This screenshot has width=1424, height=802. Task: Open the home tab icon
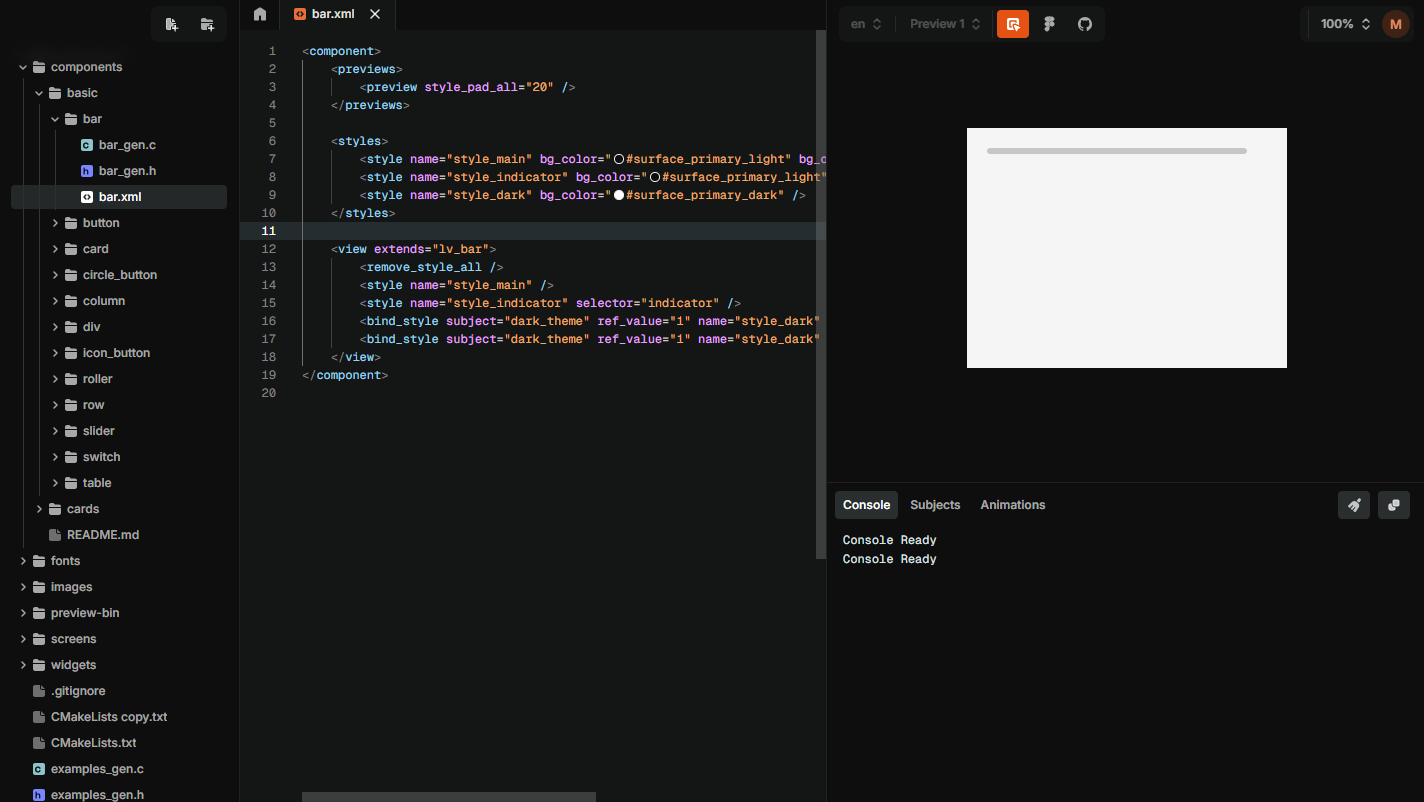260,14
